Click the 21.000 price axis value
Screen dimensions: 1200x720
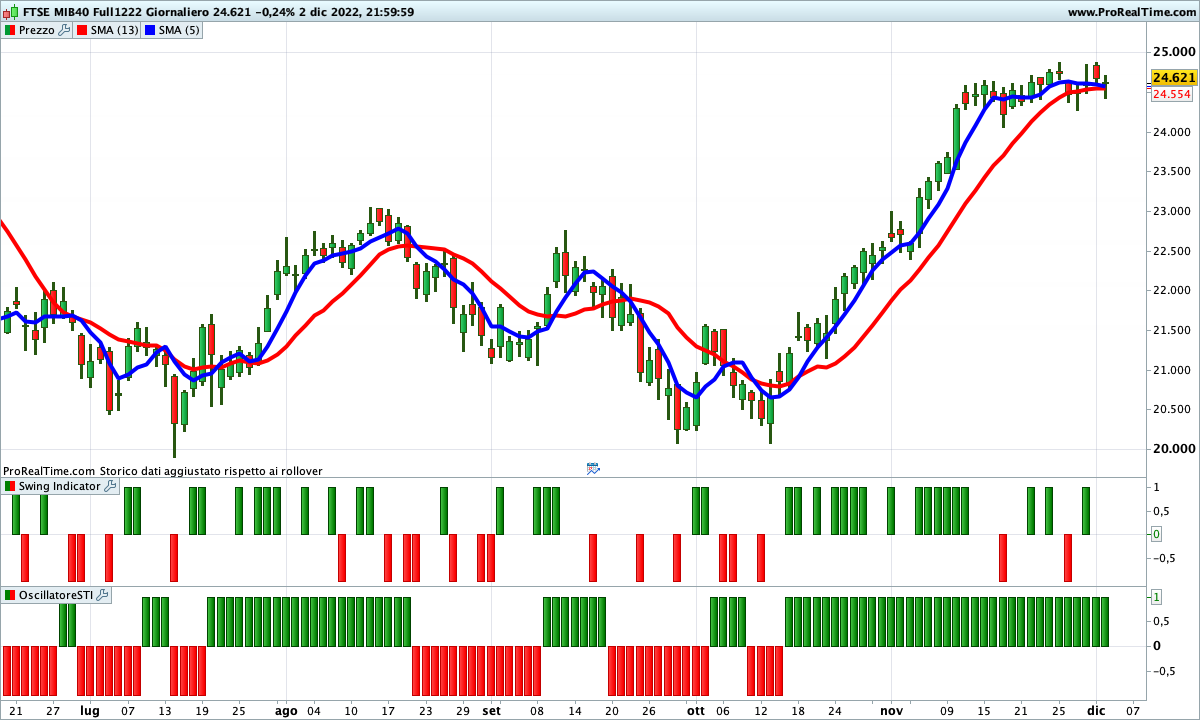tap(1171, 371)
